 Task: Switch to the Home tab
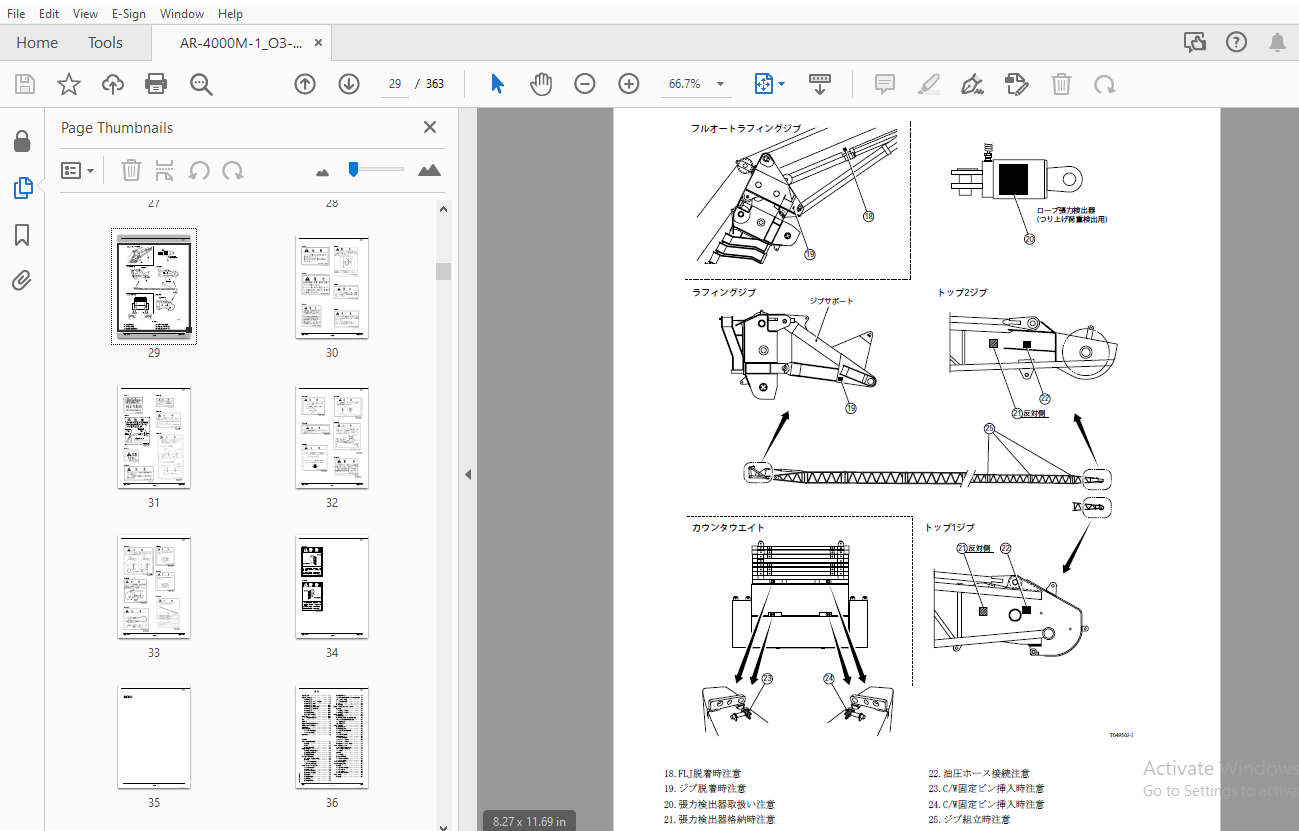coord(37,43)
